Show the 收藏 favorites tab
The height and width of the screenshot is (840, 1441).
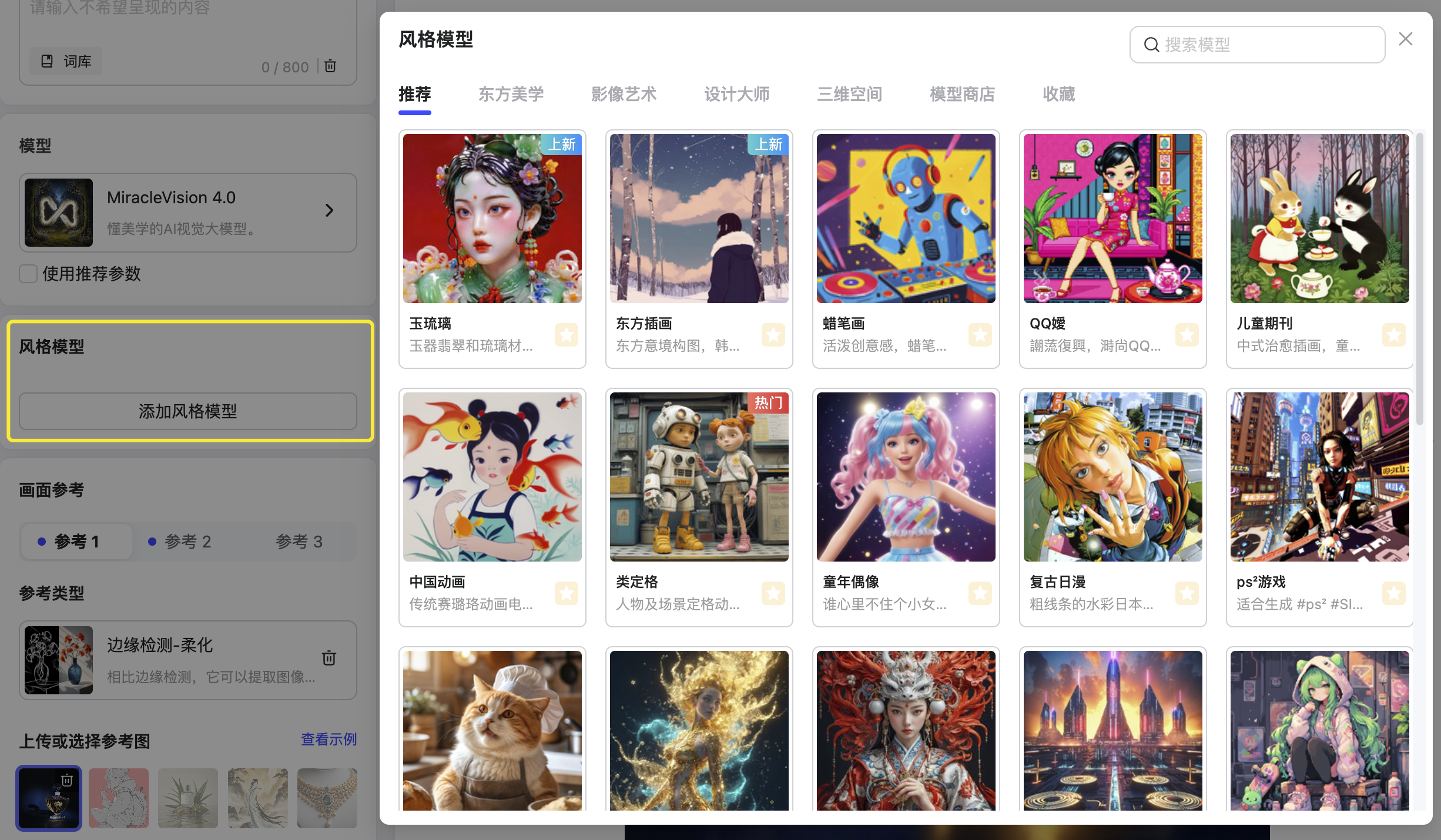(1059, 94)
